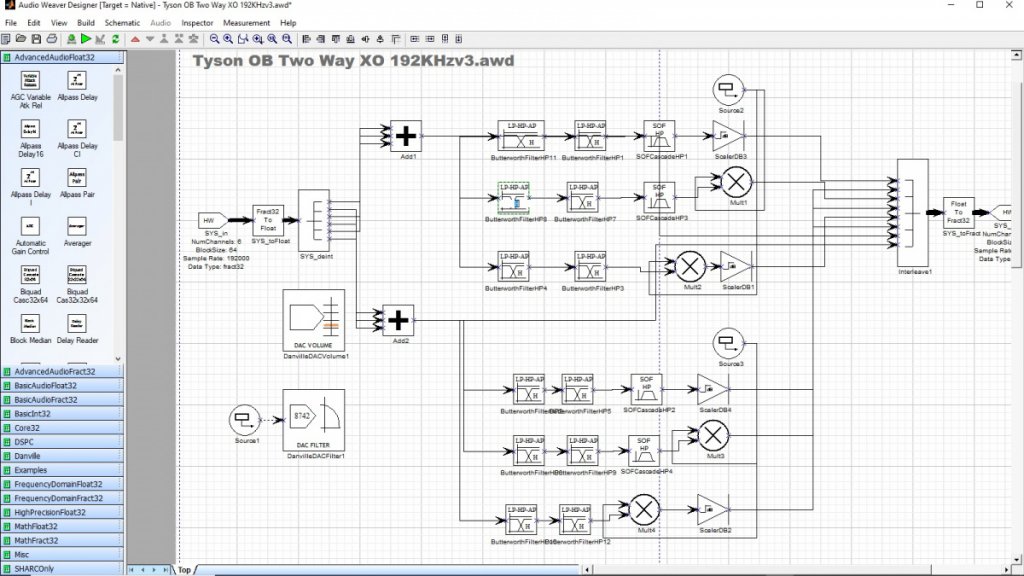The height and width of the screenshot is (576, 1024).
Task: Open the Build menu
Action: click(86, 23)
